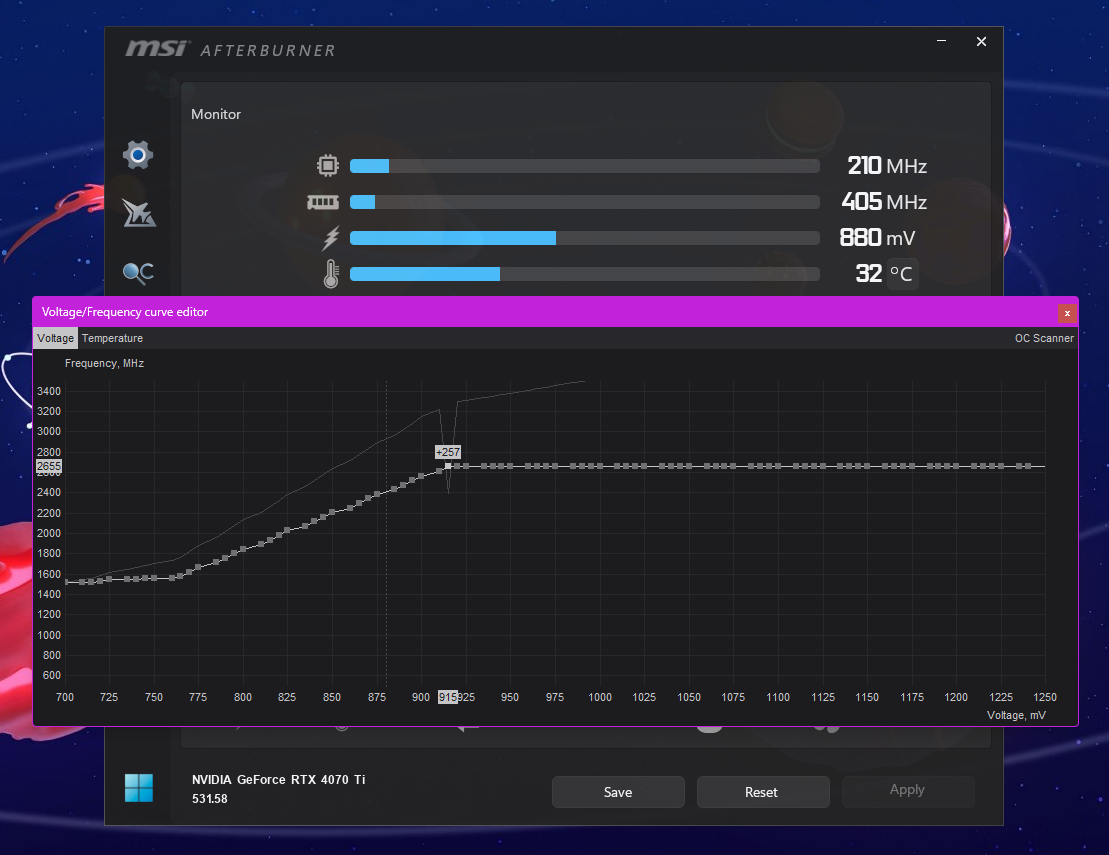This screenshot has width=1109, height=855.
Task: Click the 700 voltage axis label
Action: tap(64, 697)
